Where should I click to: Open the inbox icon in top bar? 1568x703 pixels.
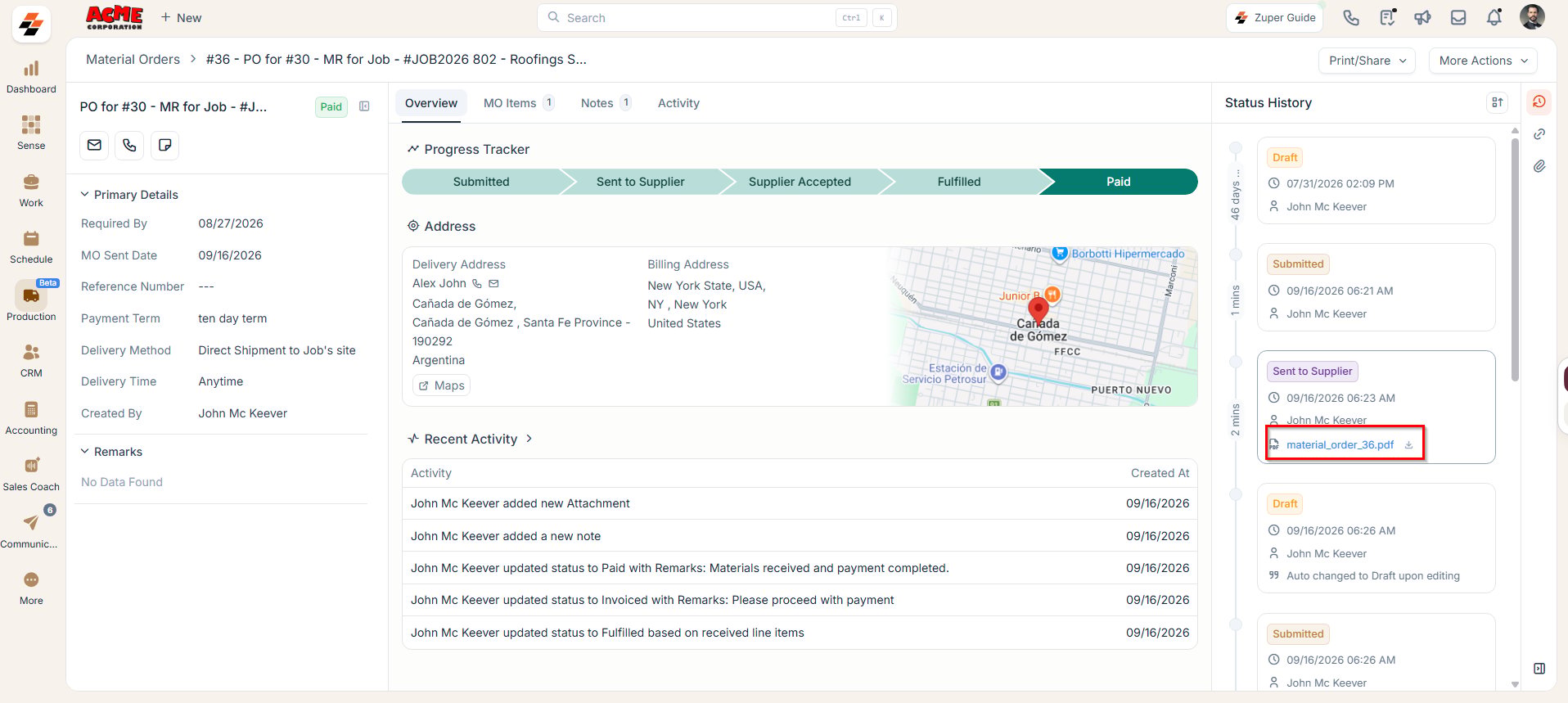pyautogui.click(x=1458, y=17)
